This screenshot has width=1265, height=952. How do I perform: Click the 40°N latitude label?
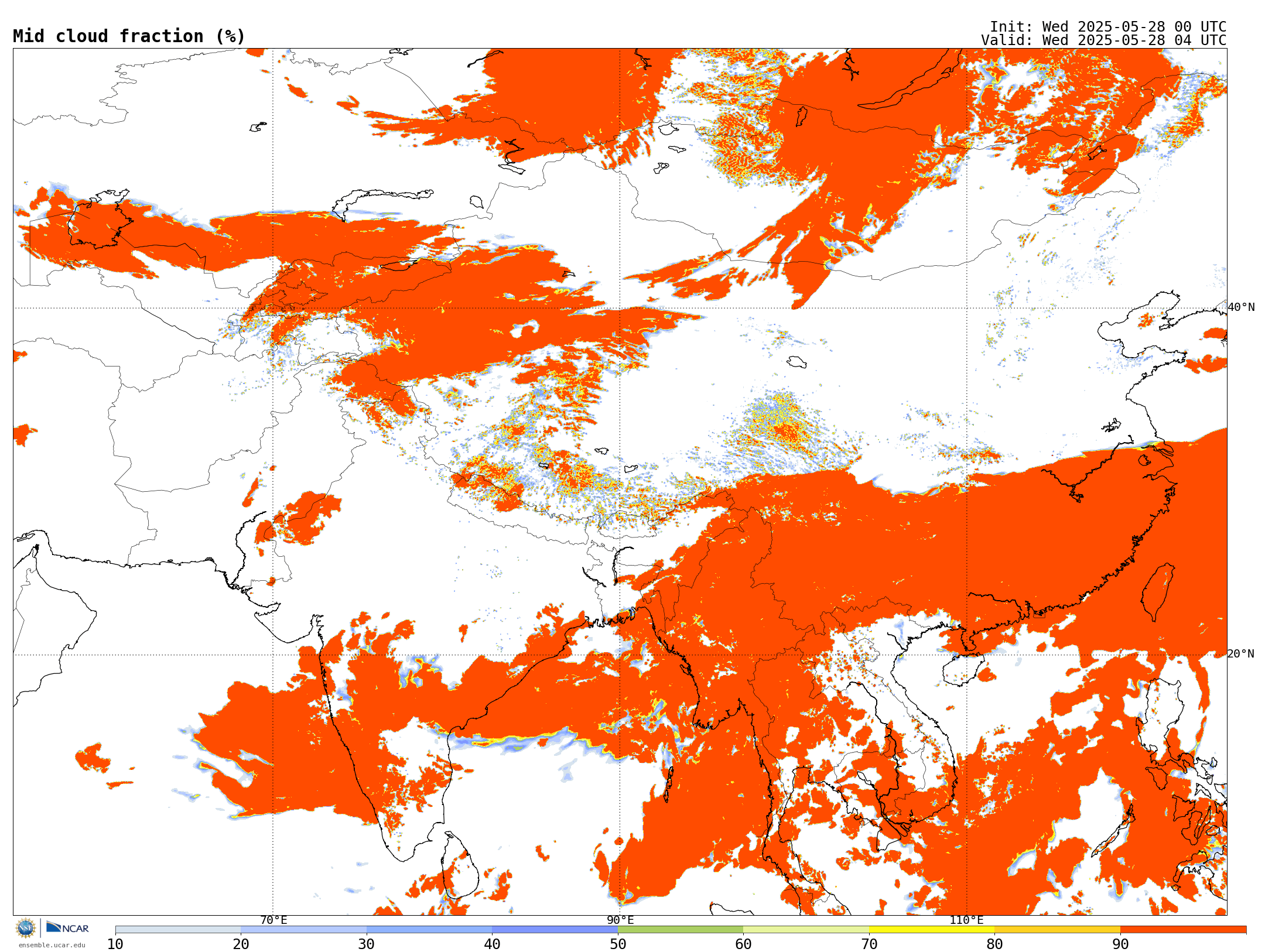click(1241, 307)
